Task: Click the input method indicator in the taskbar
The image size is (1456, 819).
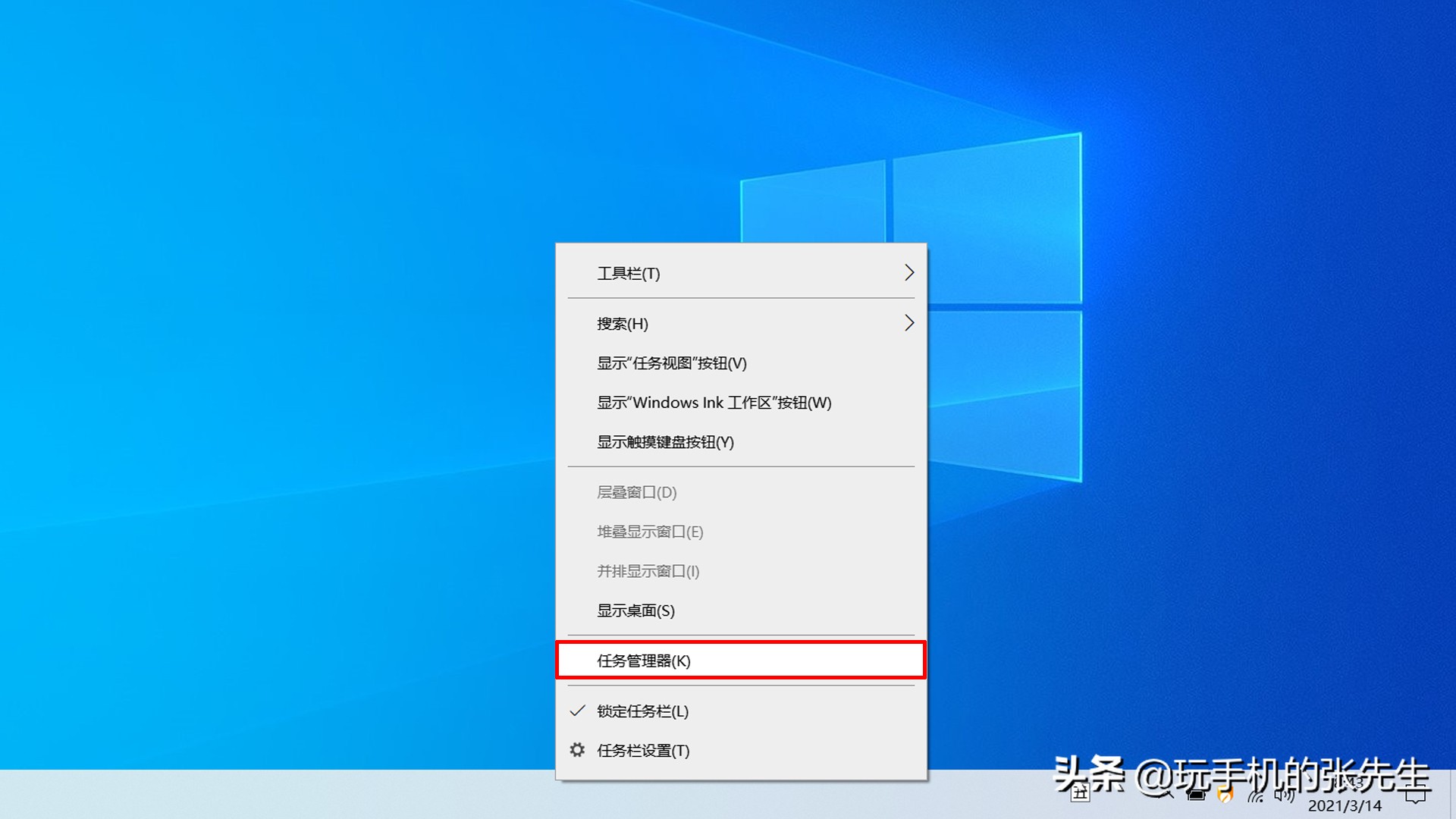Action: [1081, 792]
